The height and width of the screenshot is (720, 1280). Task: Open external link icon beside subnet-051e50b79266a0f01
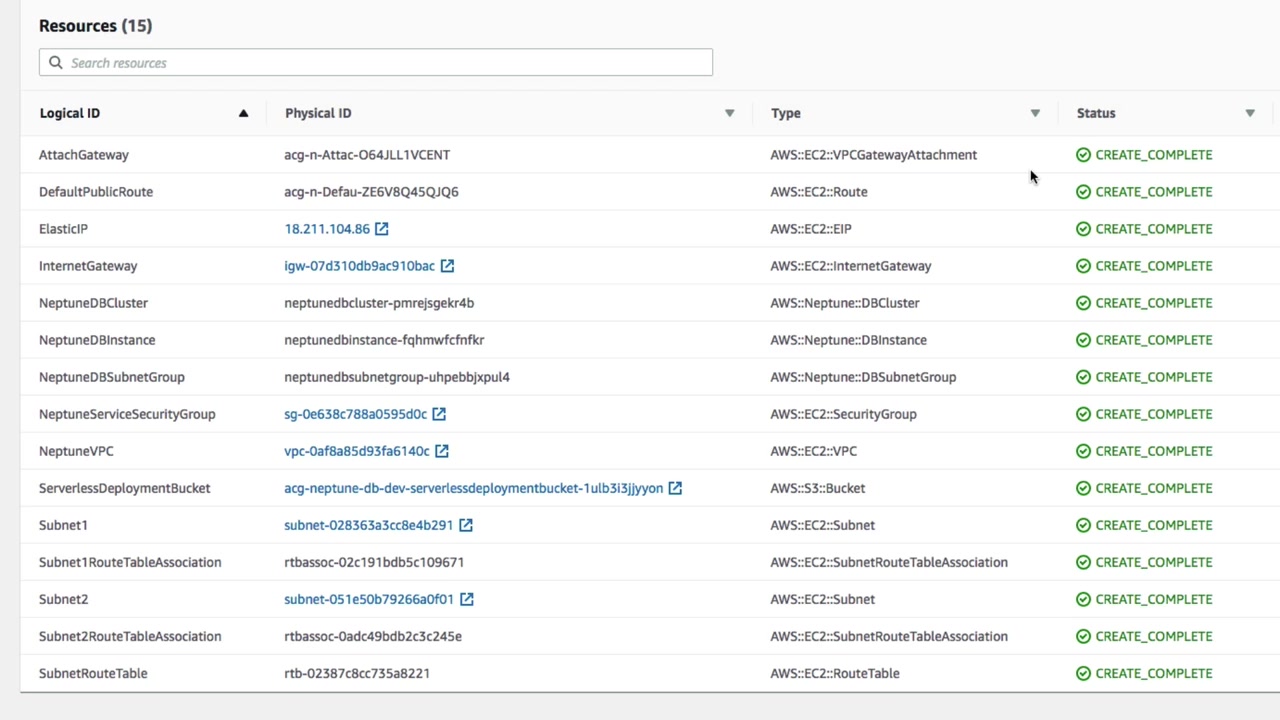click(x=467, y=599)
